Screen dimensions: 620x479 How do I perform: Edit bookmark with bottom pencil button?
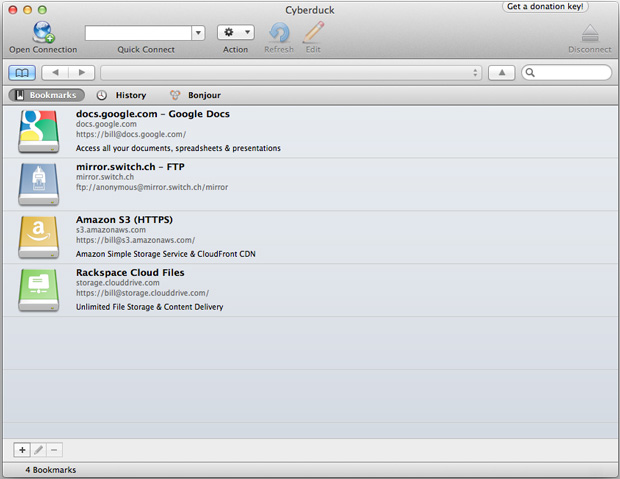[38, 450]
